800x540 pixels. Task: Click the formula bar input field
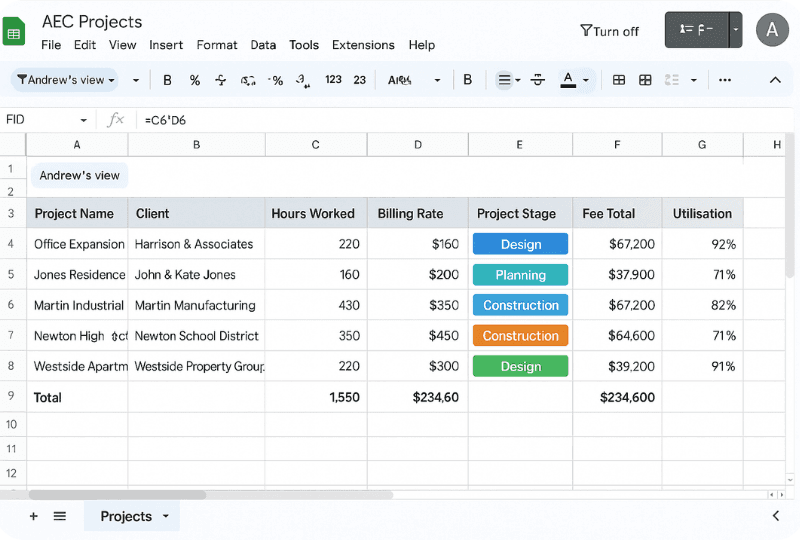(x=459, y=120)
